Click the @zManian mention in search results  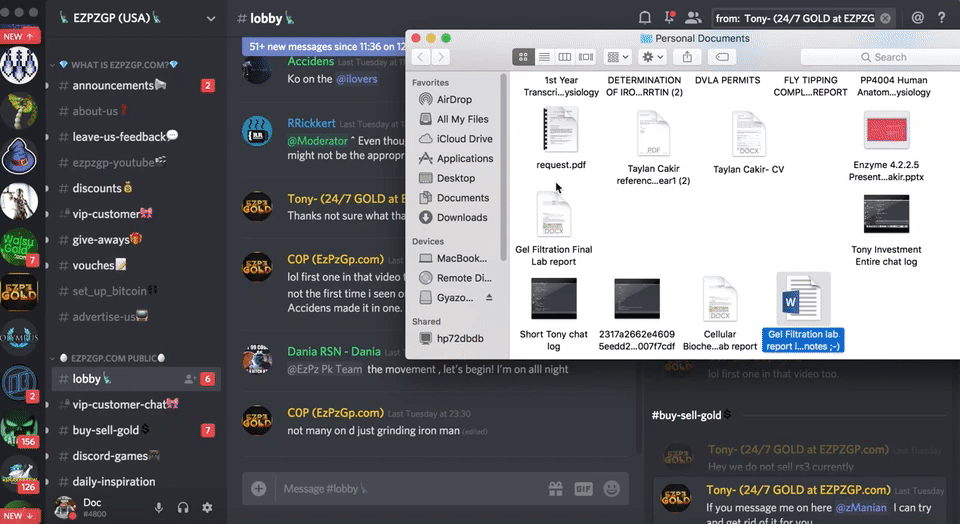tap(861, 507)
